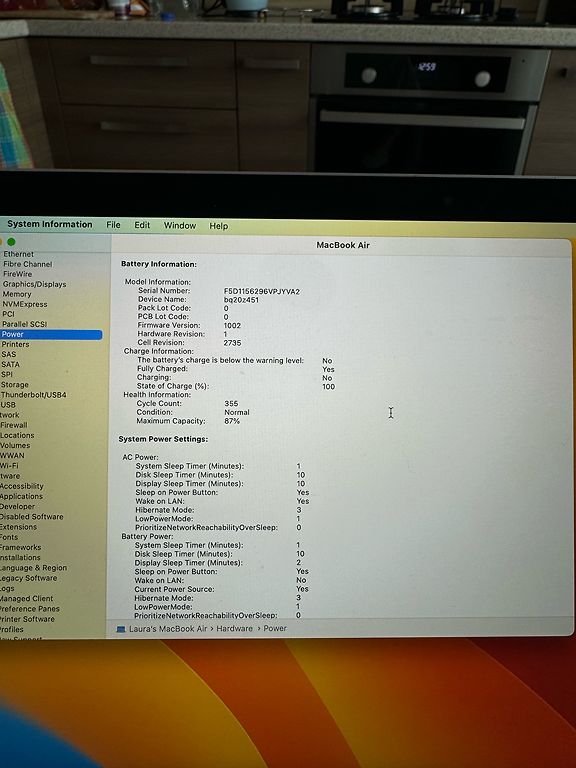The width and height of the screenshot is (576, 768).
Task: Click the battery serial number F5D1156296VPJYVA2
Action: [x=262, y=291]
